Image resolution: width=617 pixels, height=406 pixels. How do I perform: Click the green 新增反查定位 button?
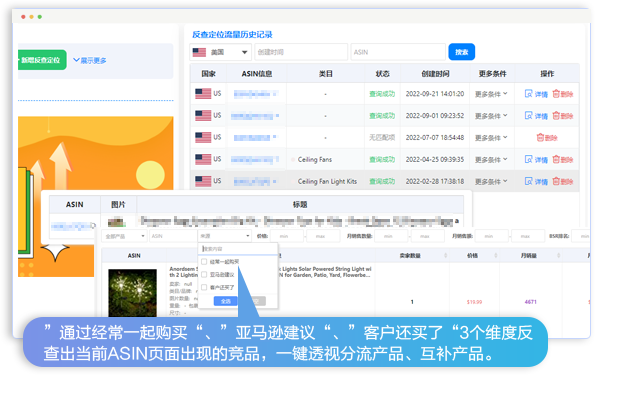coord(41,60)
